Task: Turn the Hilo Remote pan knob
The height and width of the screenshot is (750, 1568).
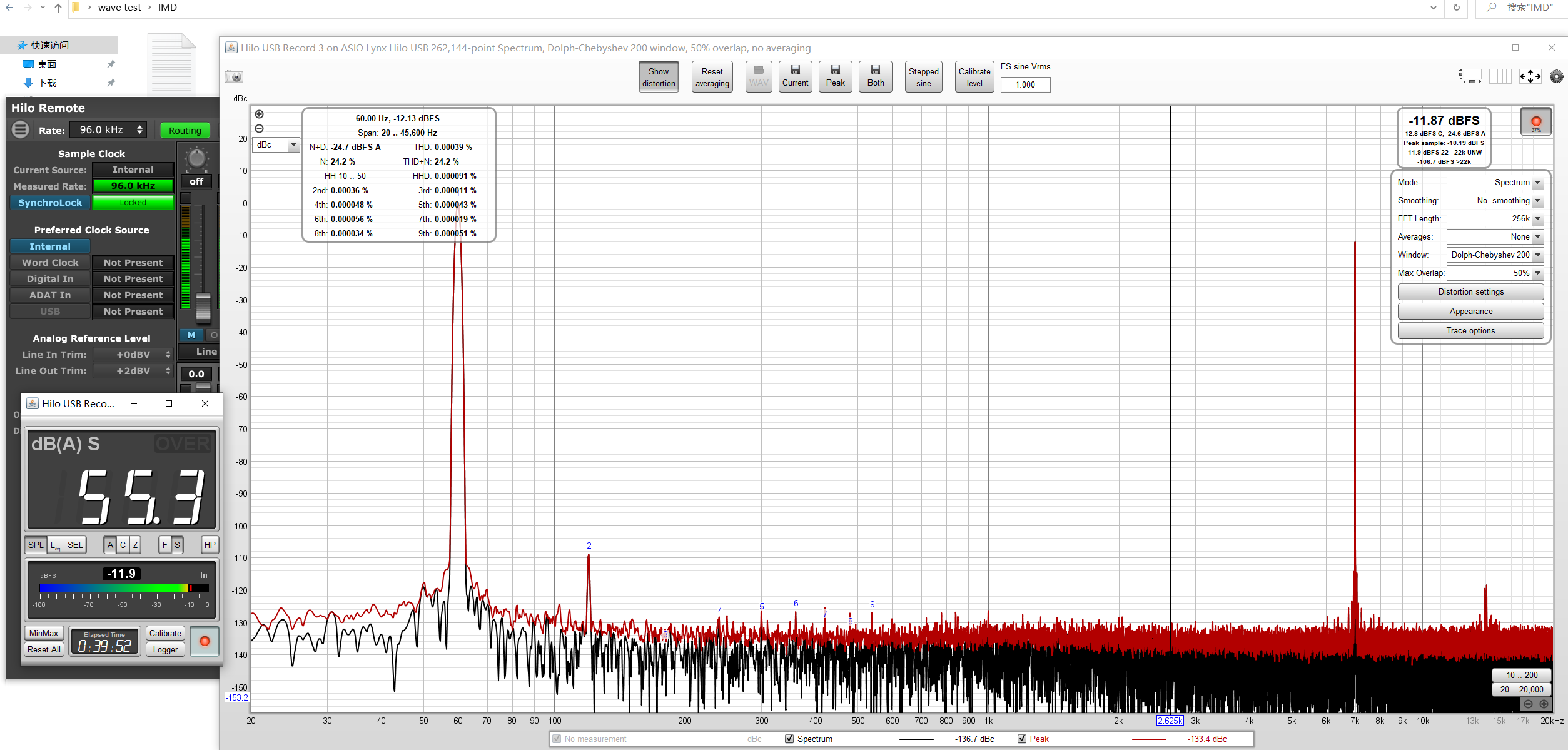Action: [196, 158]
